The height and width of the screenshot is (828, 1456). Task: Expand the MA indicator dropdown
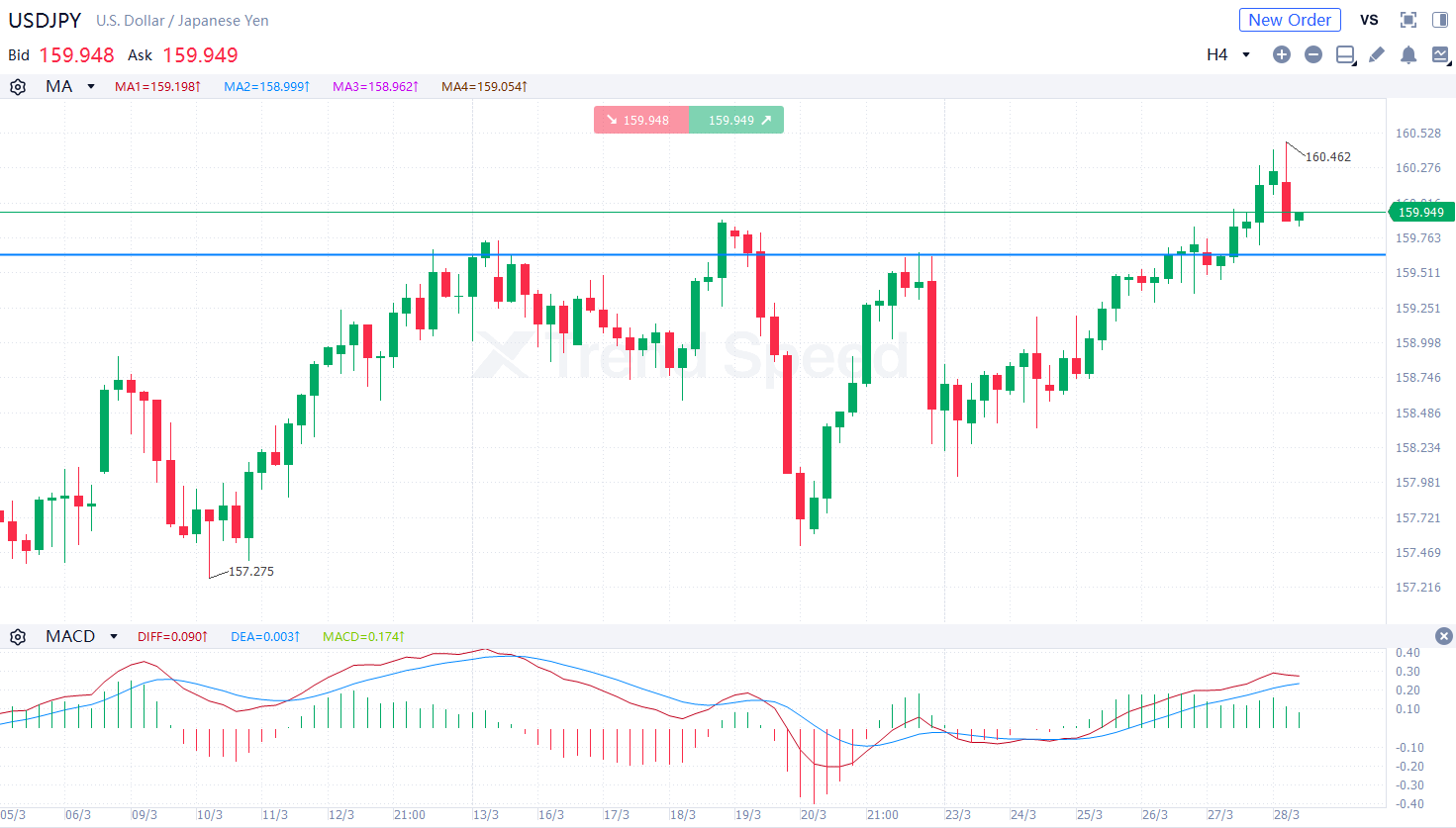point(90,87)
